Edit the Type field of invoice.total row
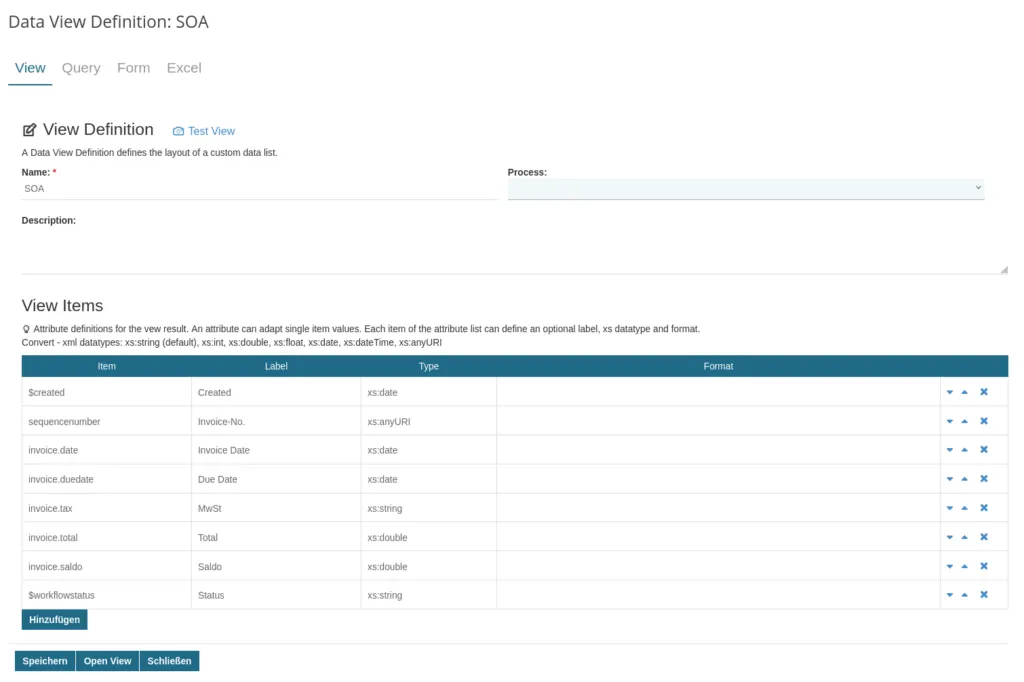Image resolution: width=1024 pixels, height=682 pixels. pyautogui.click(x=428, y=537)
